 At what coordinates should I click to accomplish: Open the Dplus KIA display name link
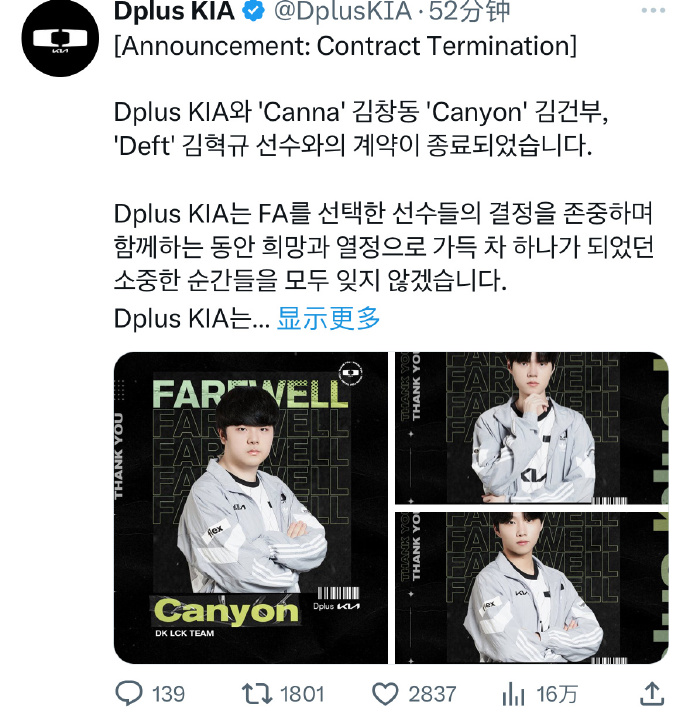(174, 11)
